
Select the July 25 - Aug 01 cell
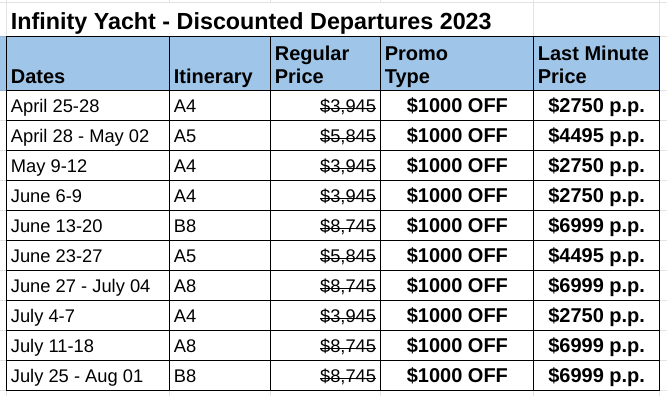point(88,376)
